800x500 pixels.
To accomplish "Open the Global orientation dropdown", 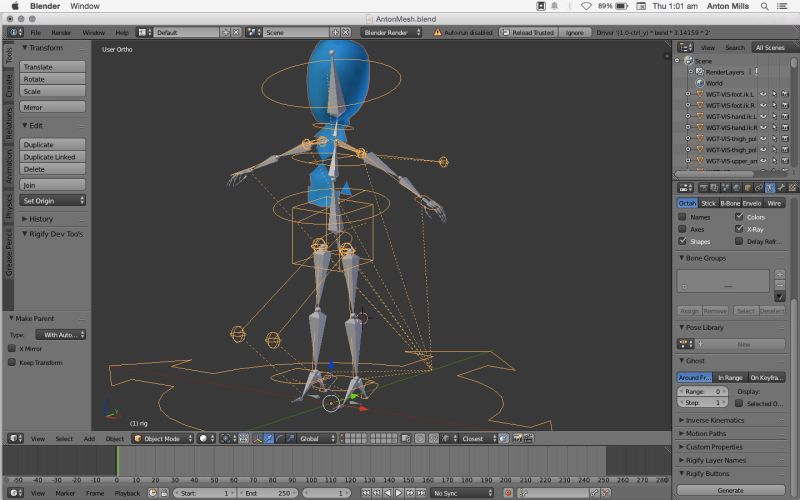I will coord(317,438).
